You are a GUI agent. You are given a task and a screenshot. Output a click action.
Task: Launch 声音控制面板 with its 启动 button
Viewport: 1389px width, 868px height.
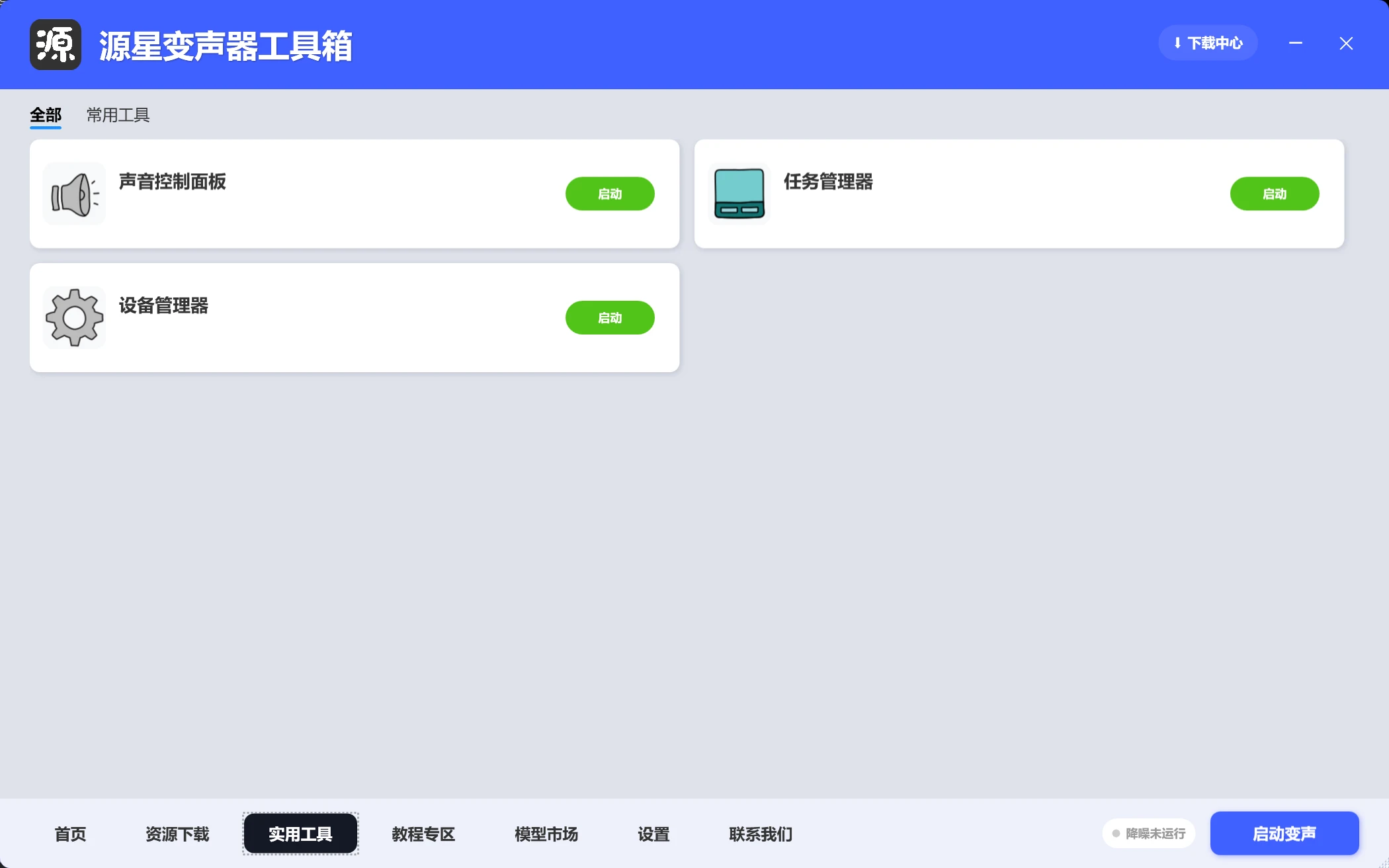tap(609, 193)
